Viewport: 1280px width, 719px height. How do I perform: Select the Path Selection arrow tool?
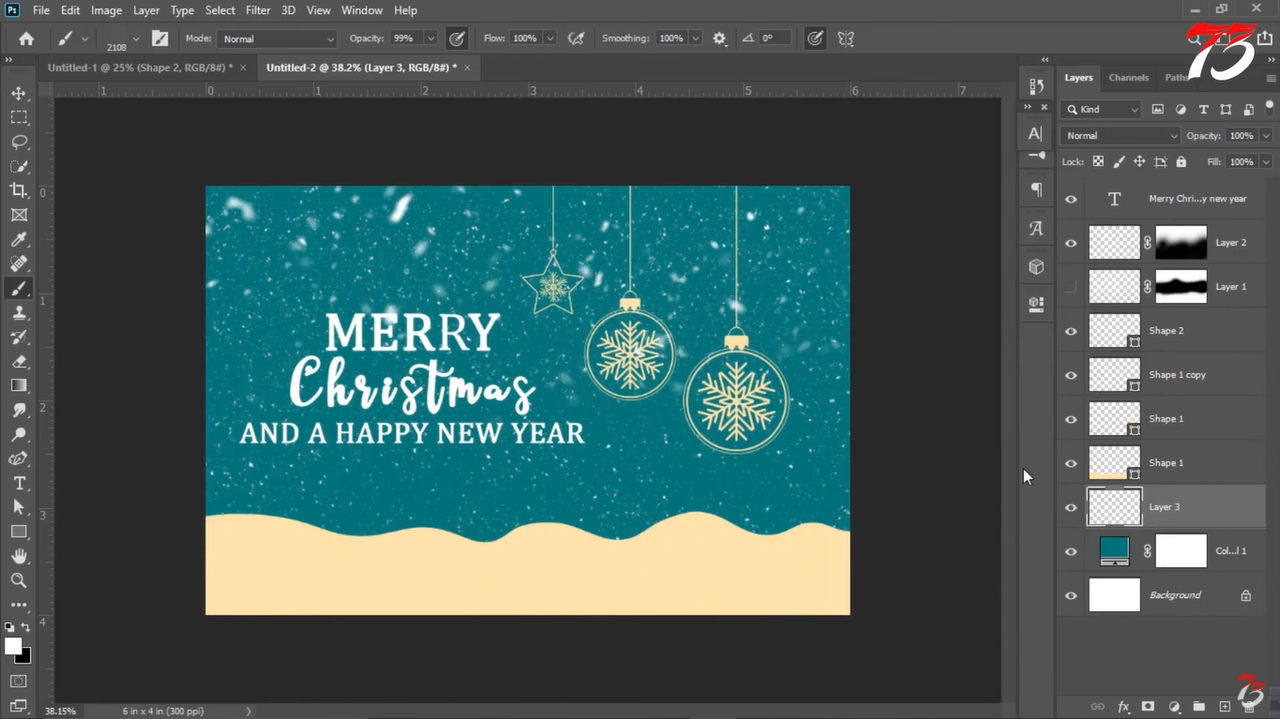click(x=19, y=507)
